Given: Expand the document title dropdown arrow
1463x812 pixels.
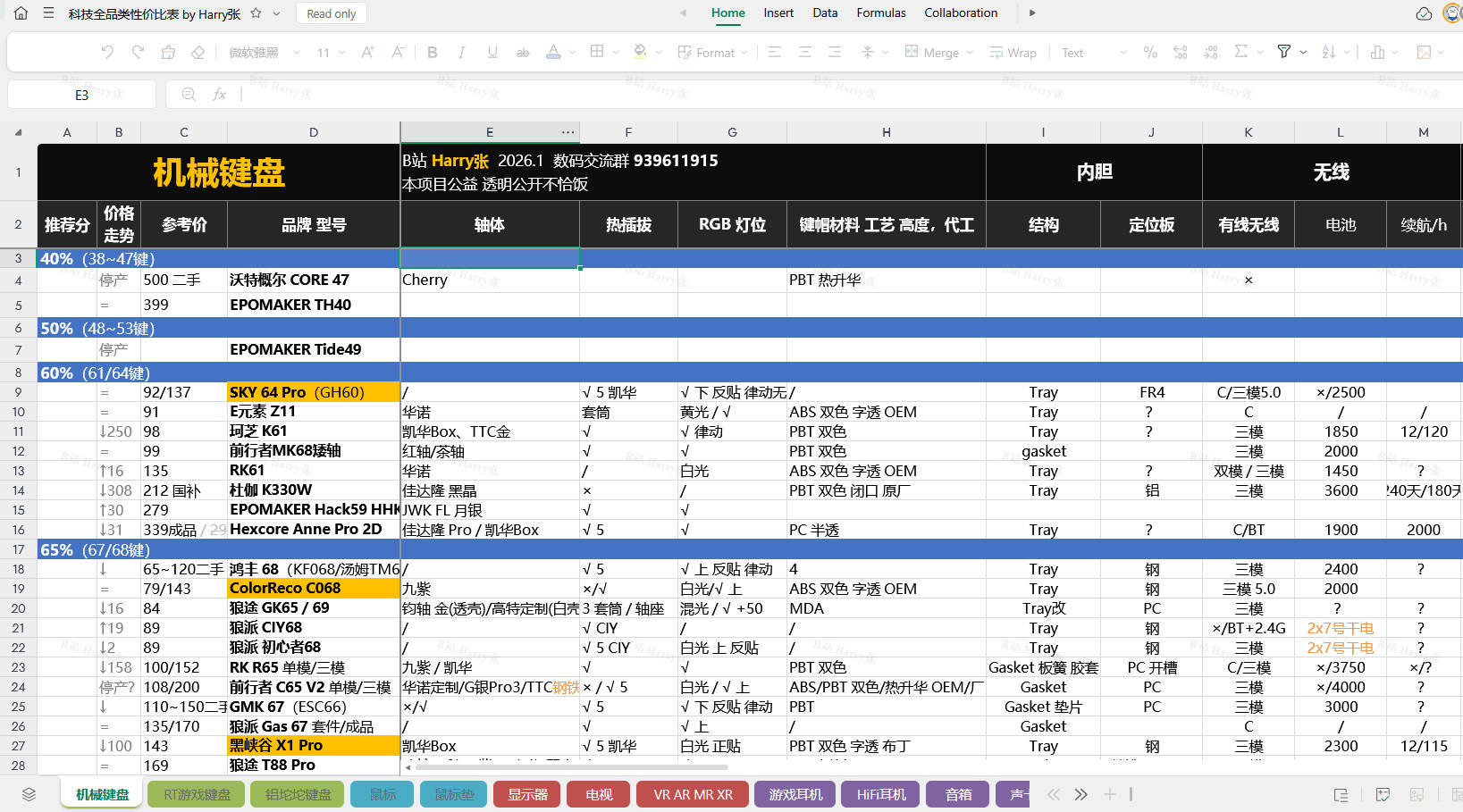Looking at the screenshot, I should click(x=277, y=13).
